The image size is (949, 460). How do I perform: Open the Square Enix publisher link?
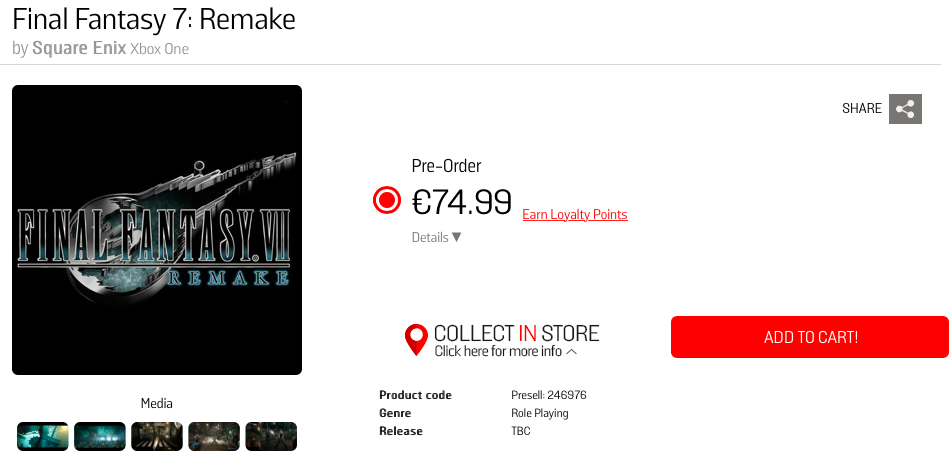(79, 48)
